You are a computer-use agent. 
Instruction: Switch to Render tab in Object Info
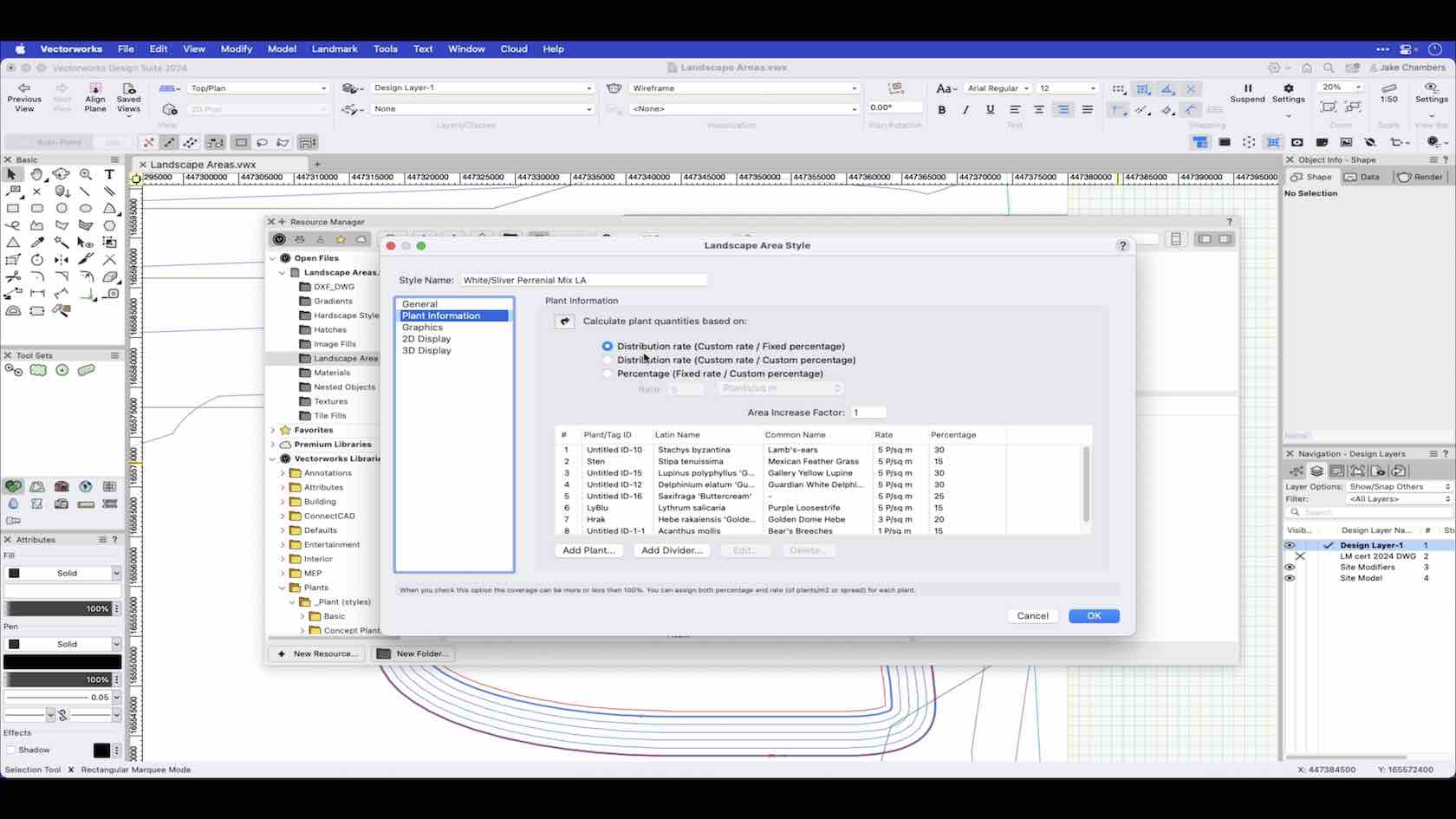1420,177
